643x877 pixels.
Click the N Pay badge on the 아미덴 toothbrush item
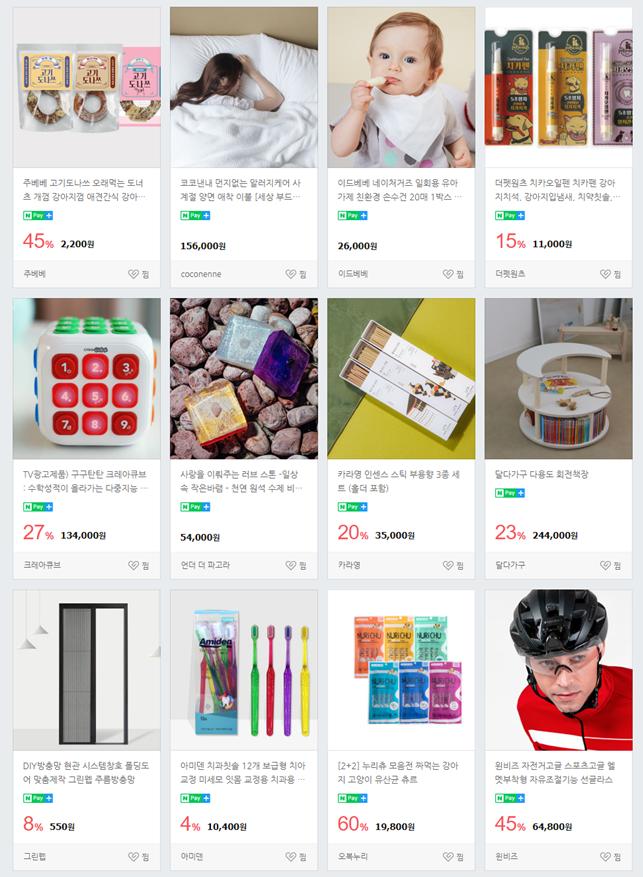(x=195, y=798)
